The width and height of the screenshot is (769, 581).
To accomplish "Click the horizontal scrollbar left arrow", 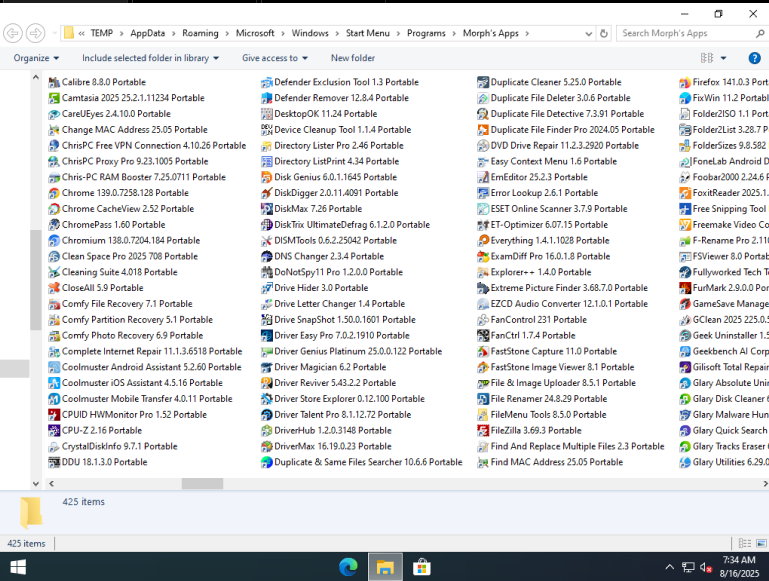I will [x=51, y=484].
